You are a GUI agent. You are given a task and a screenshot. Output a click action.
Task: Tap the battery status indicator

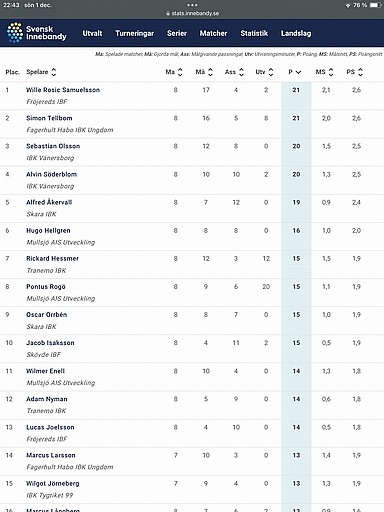(375, 5)
